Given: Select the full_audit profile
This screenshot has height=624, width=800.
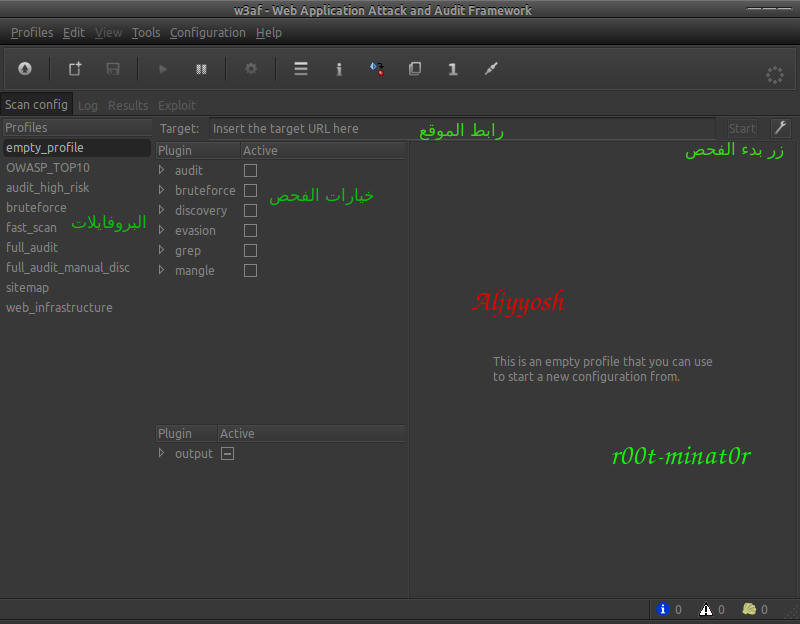Looking at the screenshot, I should pos(77,247).
